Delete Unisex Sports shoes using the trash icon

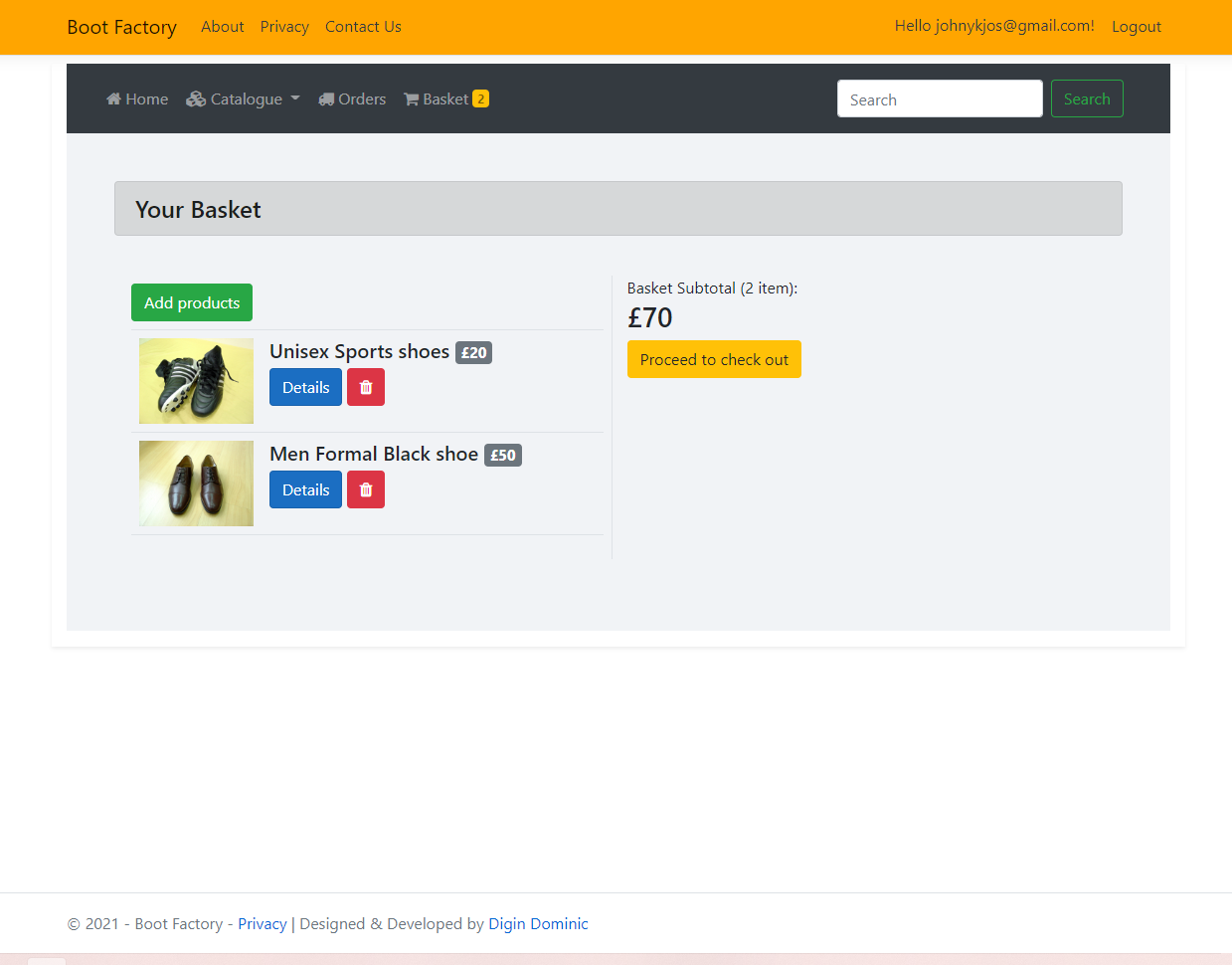tap(365, 387)
